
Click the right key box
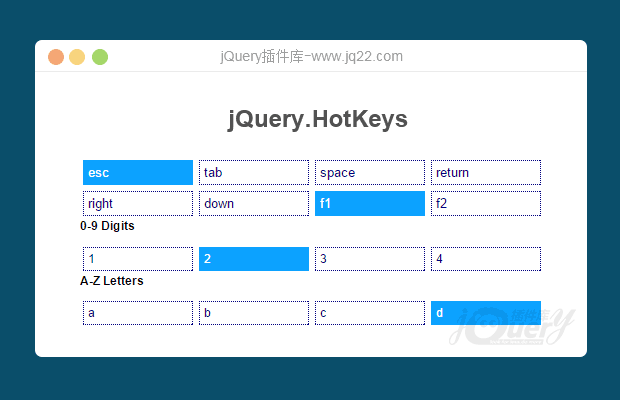point(138,204)
